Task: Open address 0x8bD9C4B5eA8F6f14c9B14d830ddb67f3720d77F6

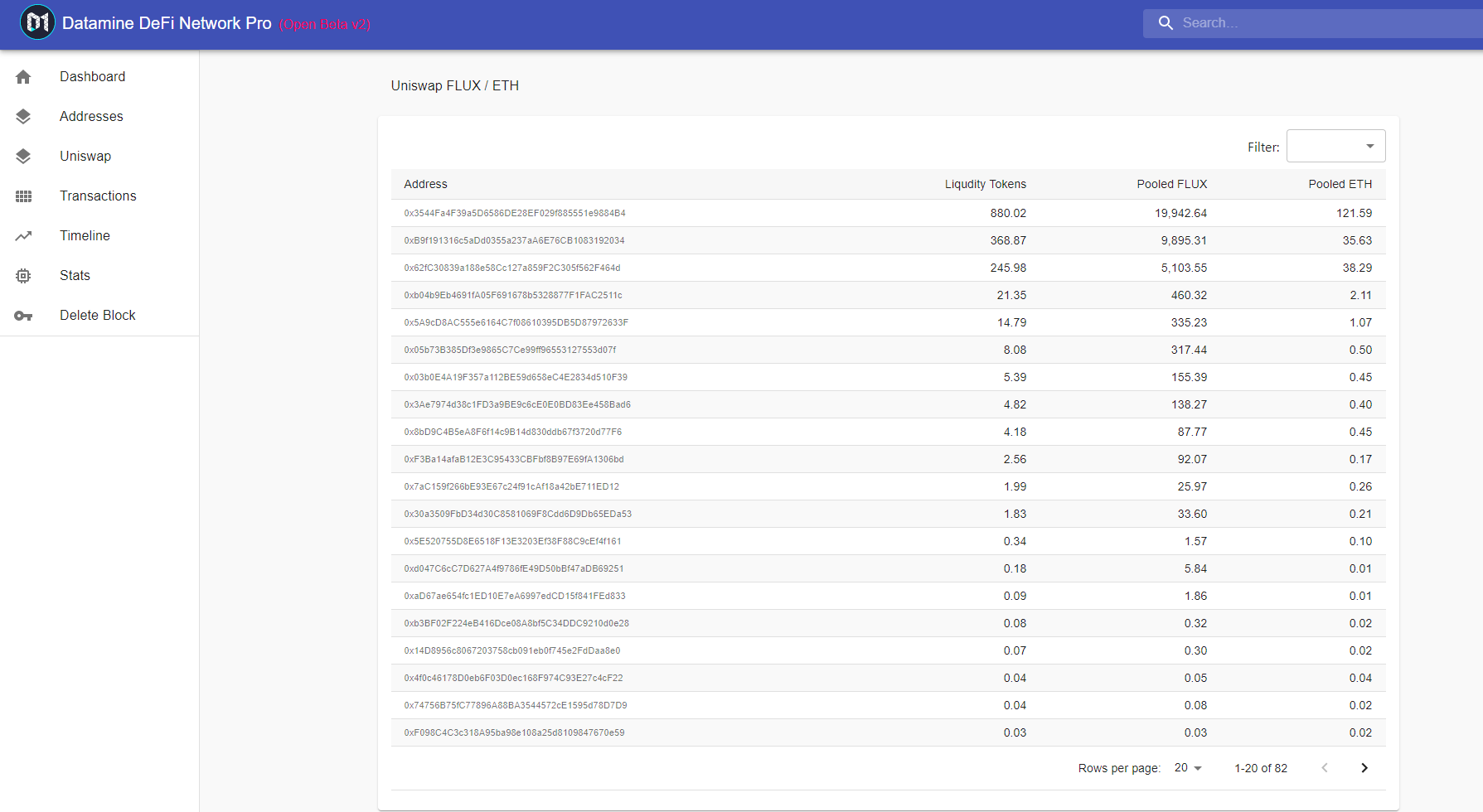Action: [512, 432]
